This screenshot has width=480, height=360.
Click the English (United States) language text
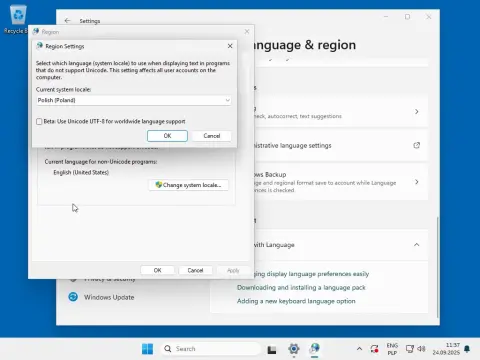point(81,172)
